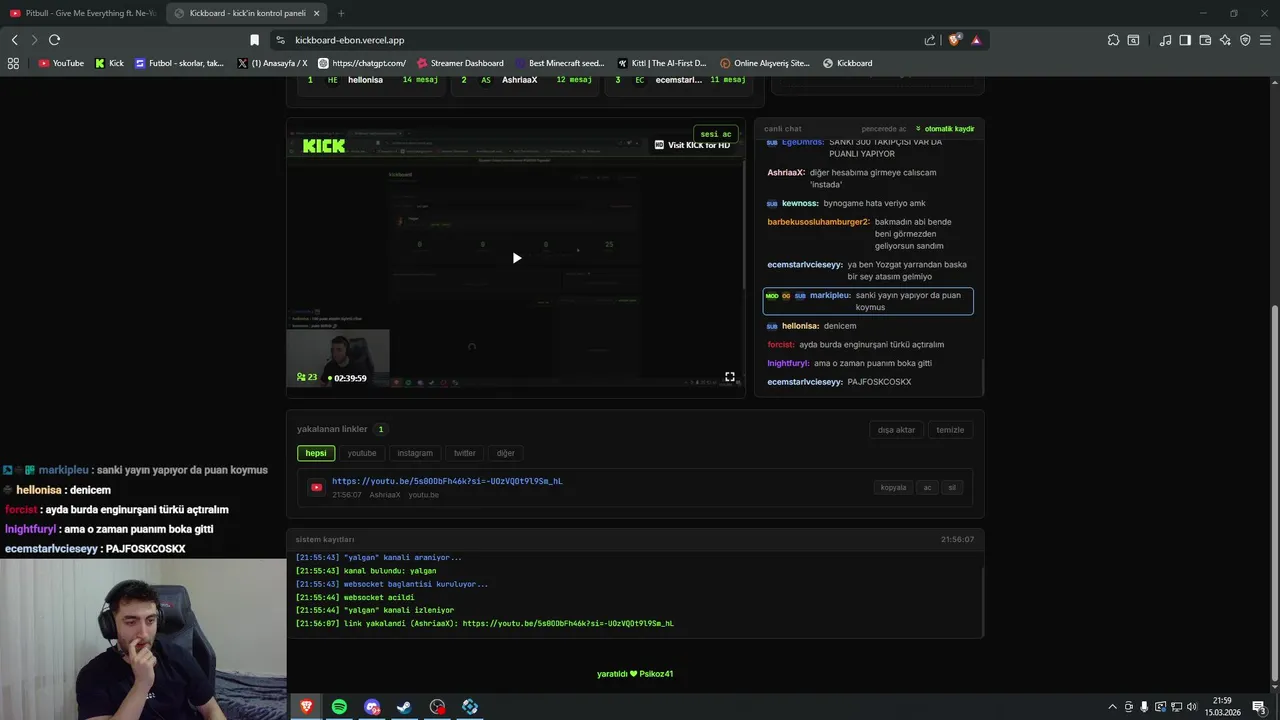
Task: Toggle 'otomatik kaydır' auto-scroll in chat
Action: 945,129
